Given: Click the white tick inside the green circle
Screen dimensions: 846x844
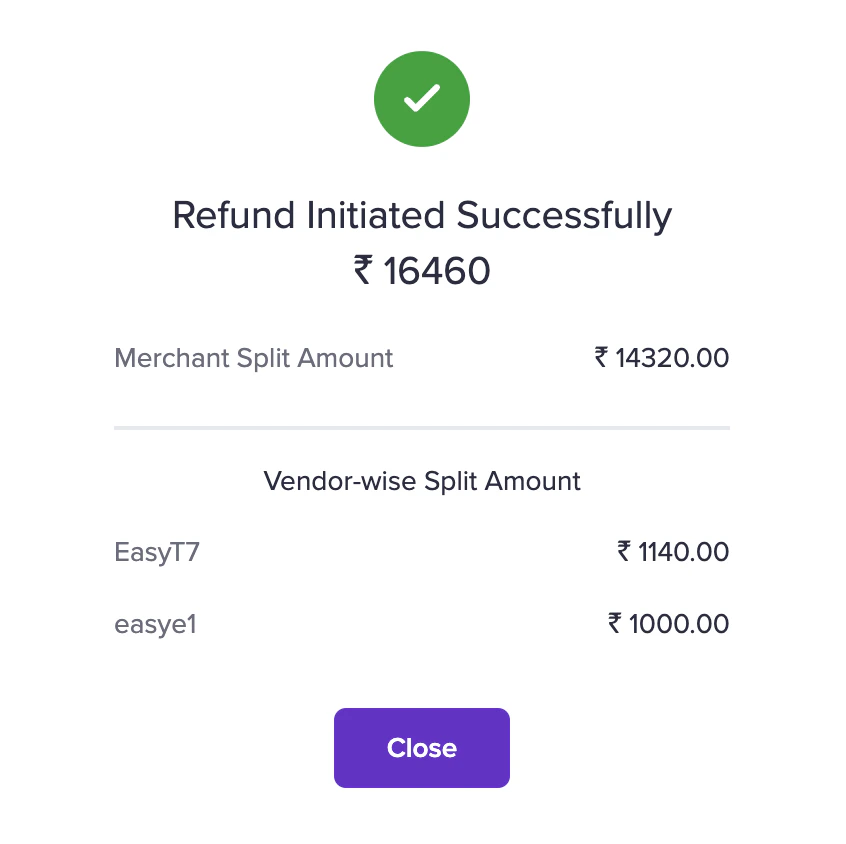Looking at the screenshot, I should tap(422, 98).
